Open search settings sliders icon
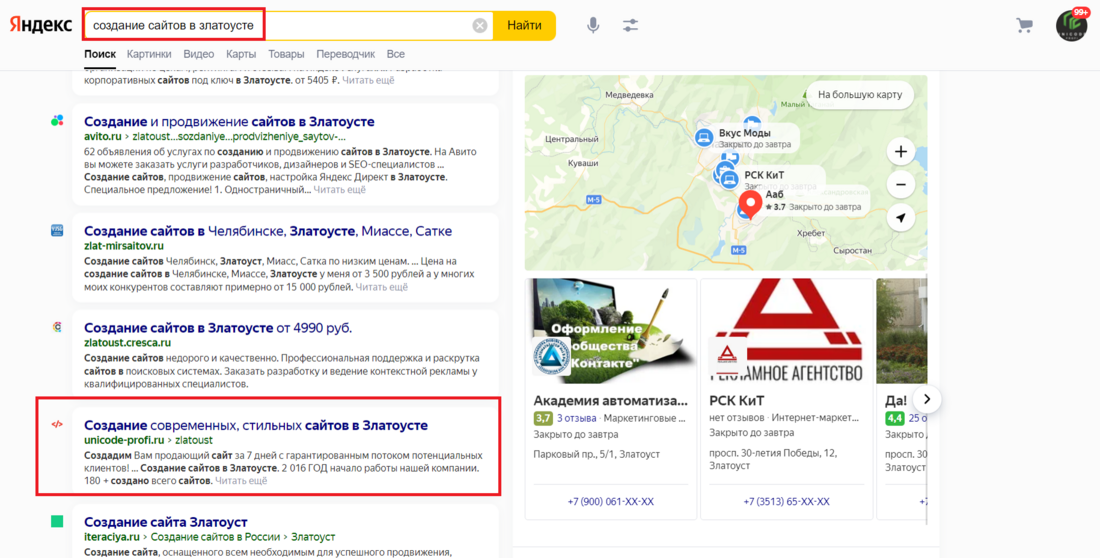Image resolution: width=1100 pixels, height=558 pixels. [631, 25]
